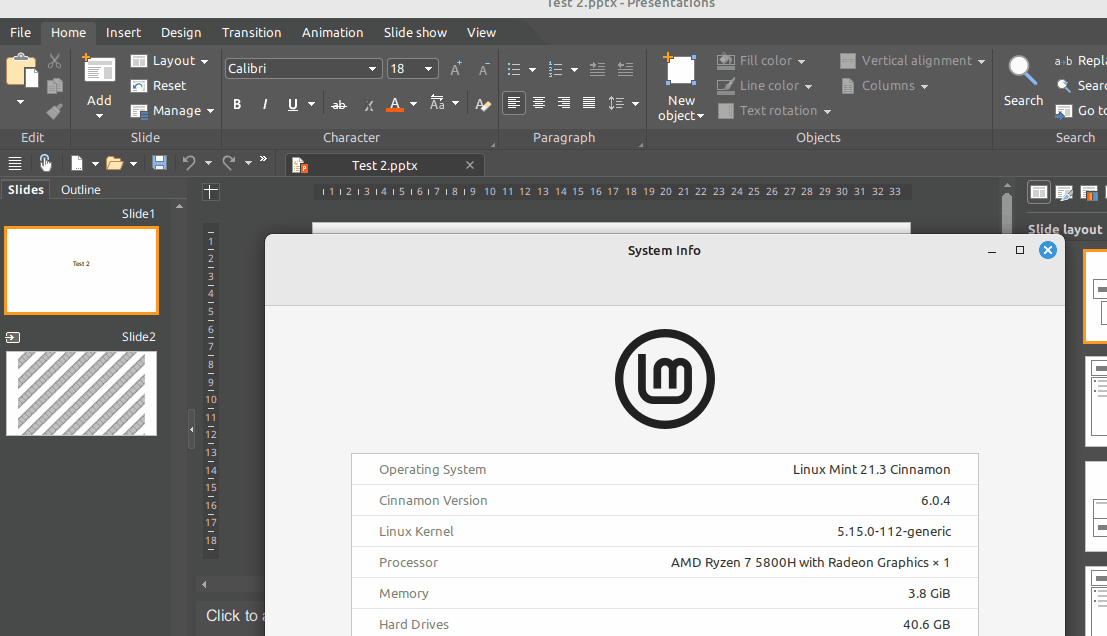
Task: Toggle italic formatting
Action: click(x=265, y=104)
